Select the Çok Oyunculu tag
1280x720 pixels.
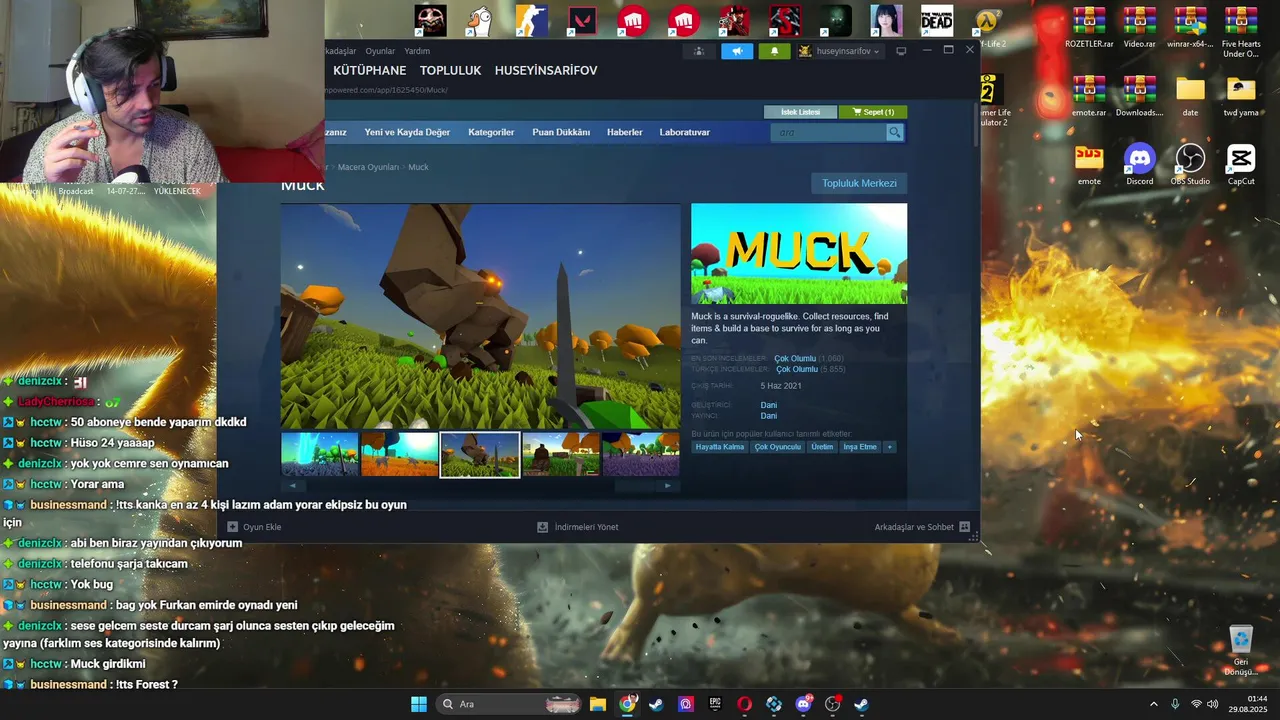(778, 447)
